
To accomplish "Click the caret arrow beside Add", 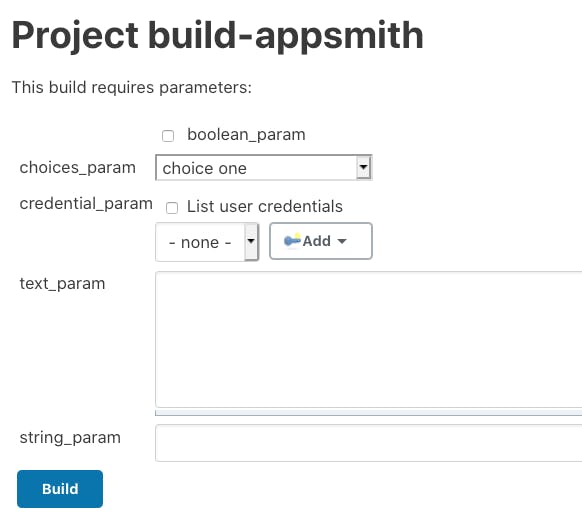I will pyautogui.click(x=342, y=241).
